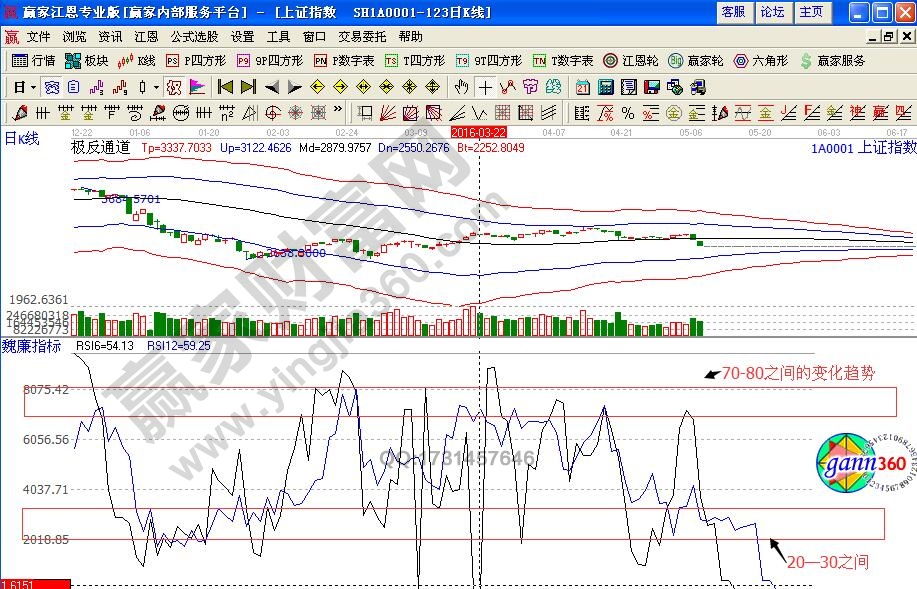Click the 2016-03-22 date marker
917x589 pixels.
pyautogui.click(x=479, y=131)
